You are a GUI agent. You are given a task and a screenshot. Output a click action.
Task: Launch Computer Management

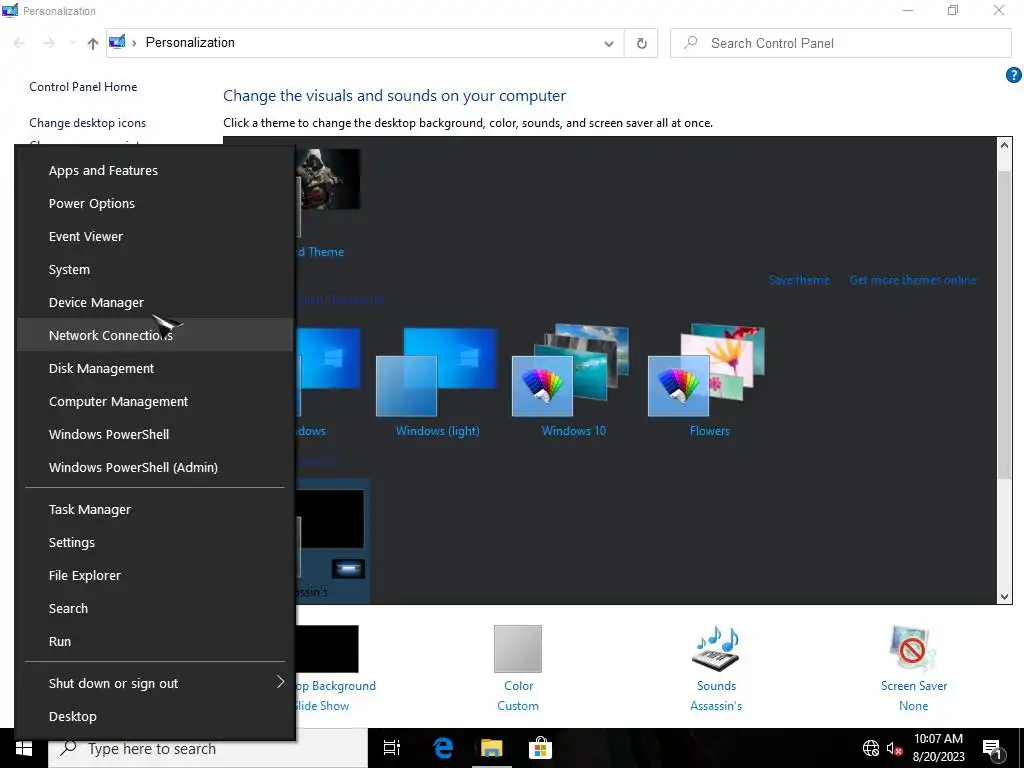coord(155,401)
